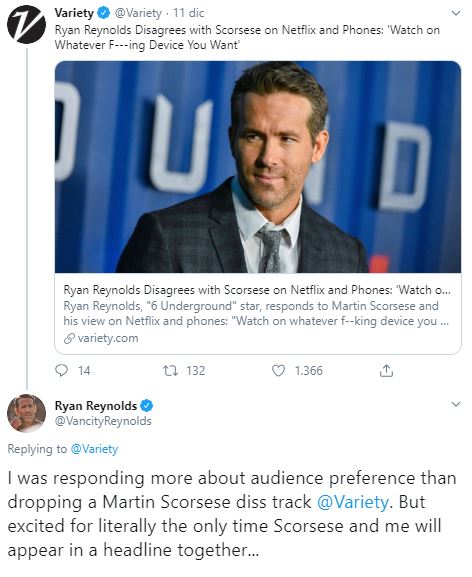Expand the Variety tweet options chevron

coord(456,14)
